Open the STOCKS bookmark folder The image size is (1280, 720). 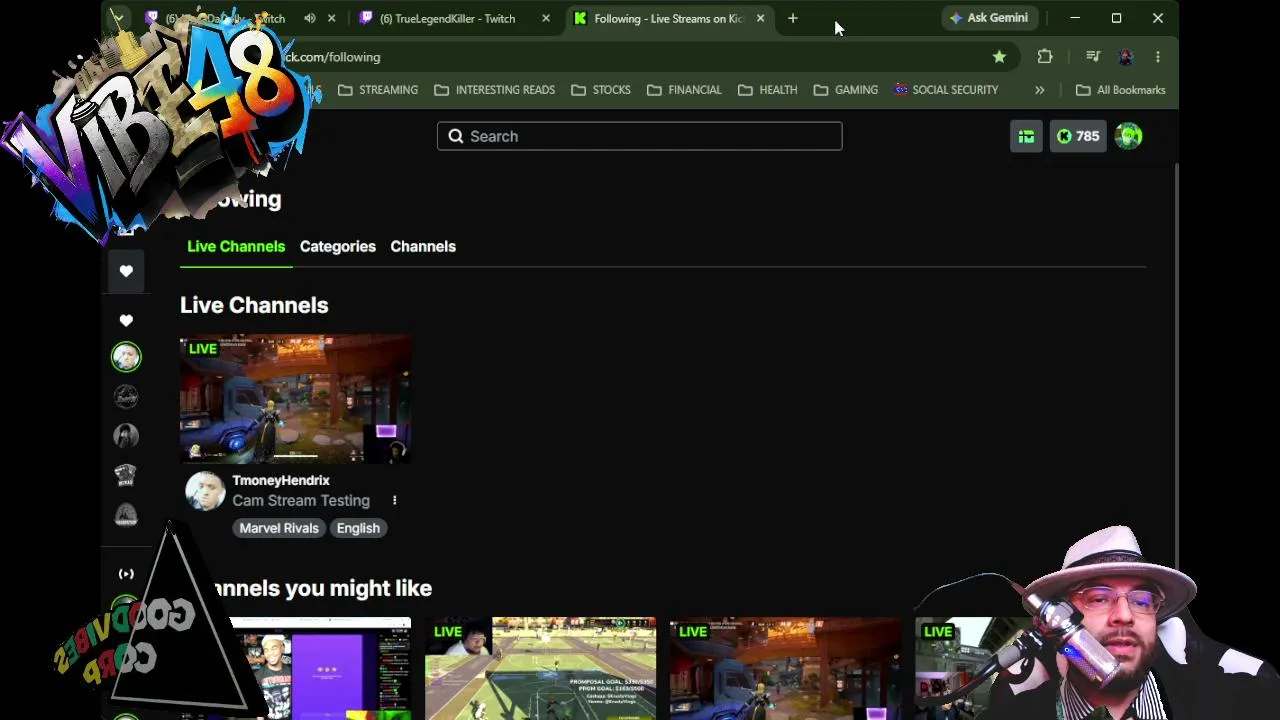pos(600,90)
